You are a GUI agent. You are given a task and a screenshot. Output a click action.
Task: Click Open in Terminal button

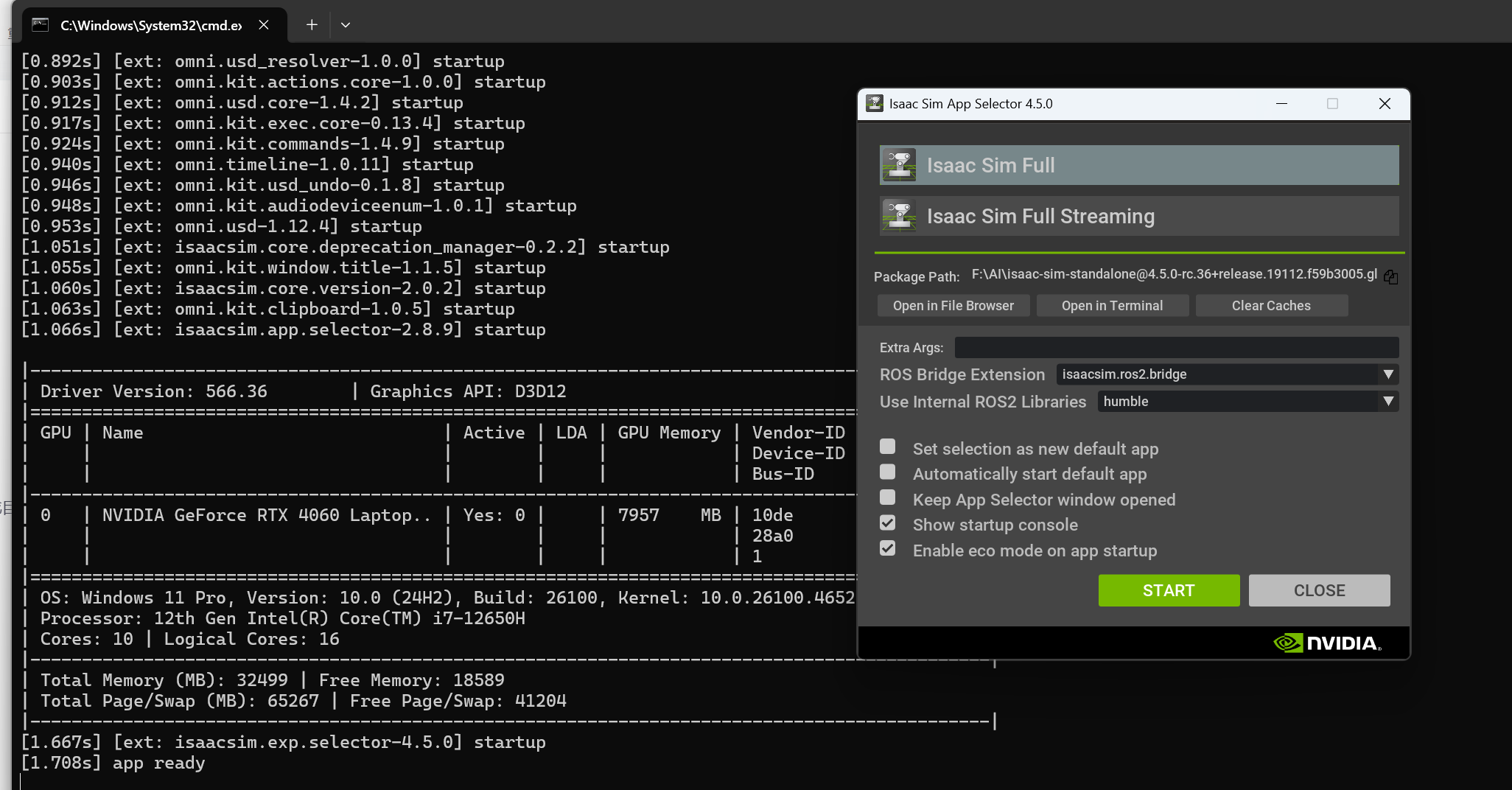(x=1113, y=306)
